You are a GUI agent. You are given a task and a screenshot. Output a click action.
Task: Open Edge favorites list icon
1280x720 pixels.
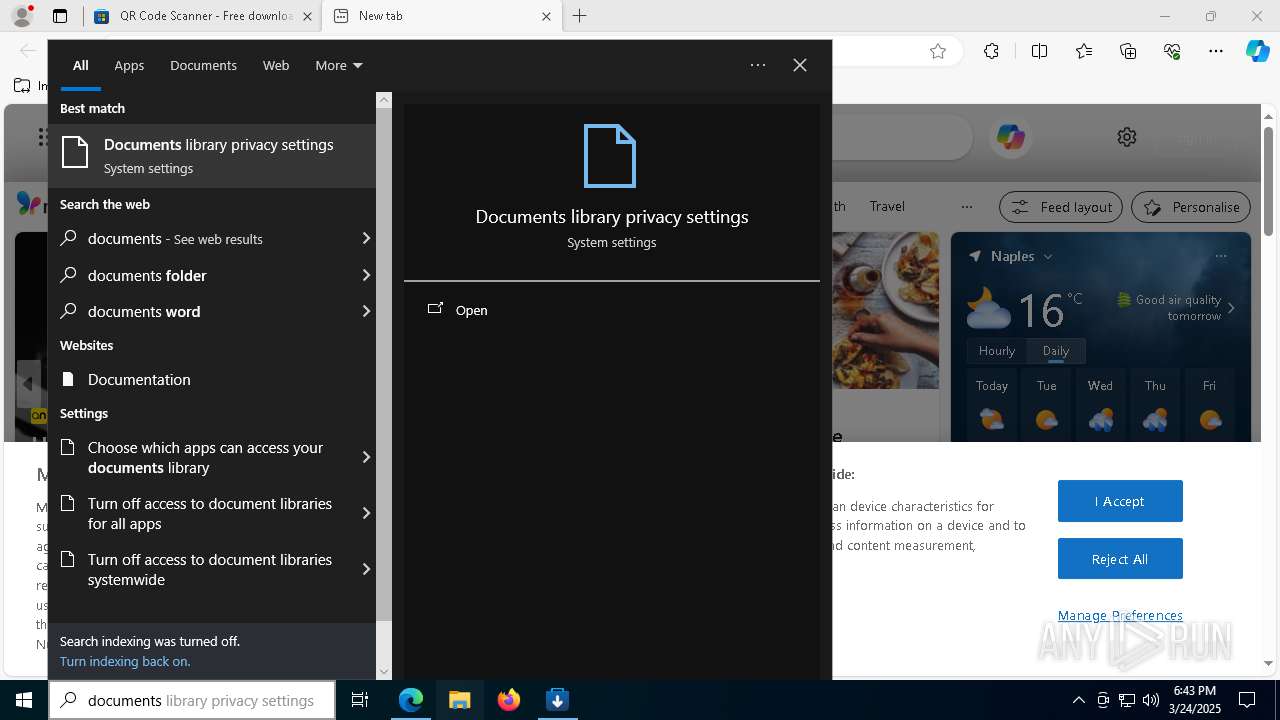tap(1084, 52)
